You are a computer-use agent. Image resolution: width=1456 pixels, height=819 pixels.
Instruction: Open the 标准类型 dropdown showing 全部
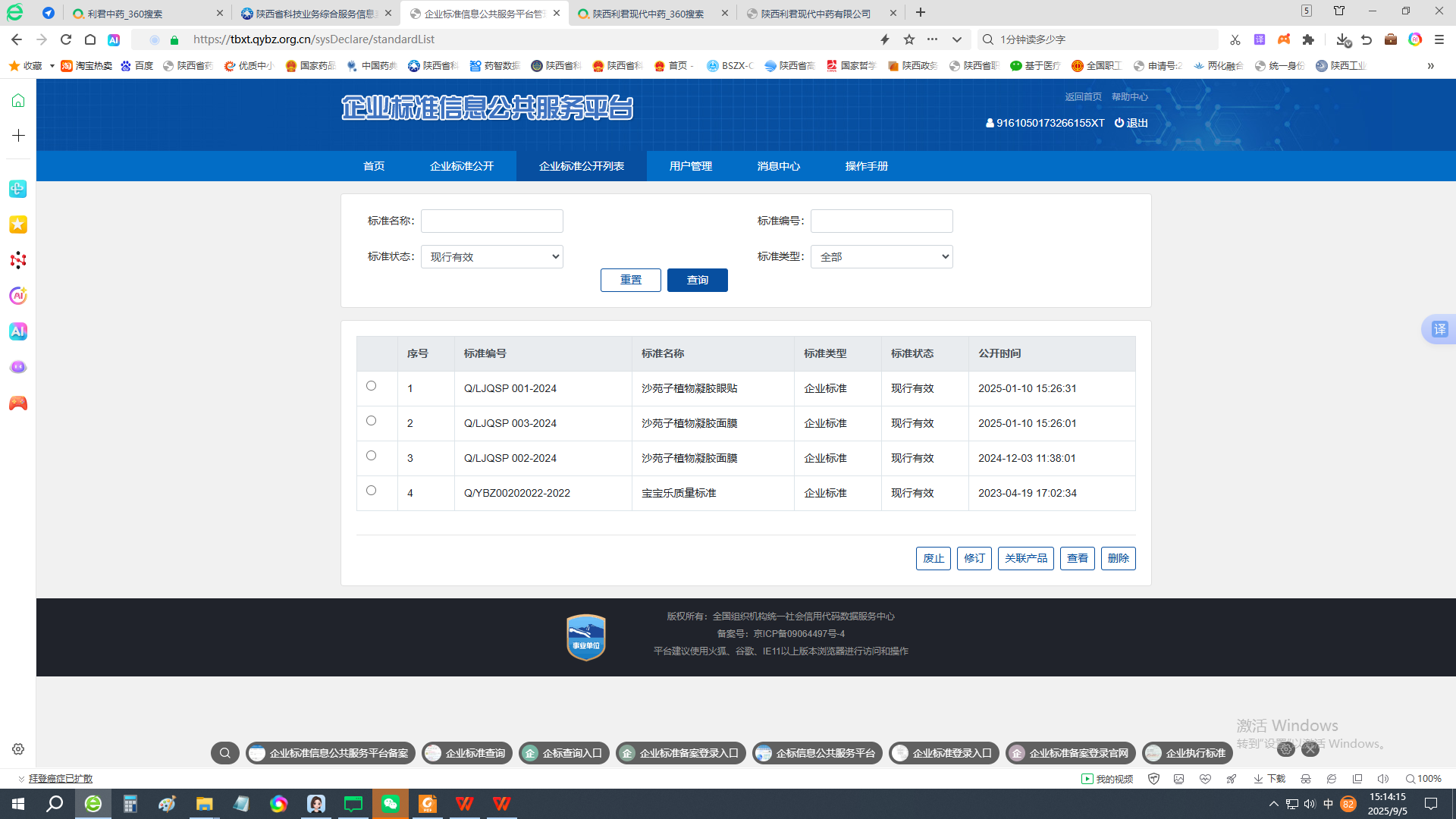(x=881, y=257)
